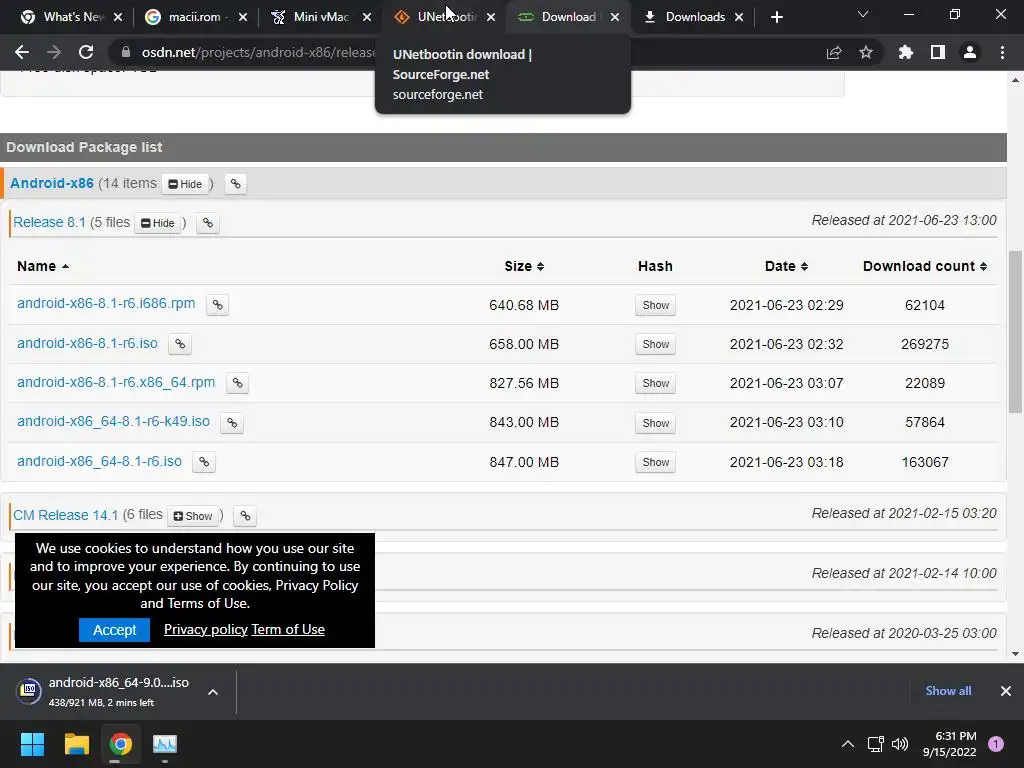Sort file list by Size
The image size is (1024, 768).
(524, 266)
